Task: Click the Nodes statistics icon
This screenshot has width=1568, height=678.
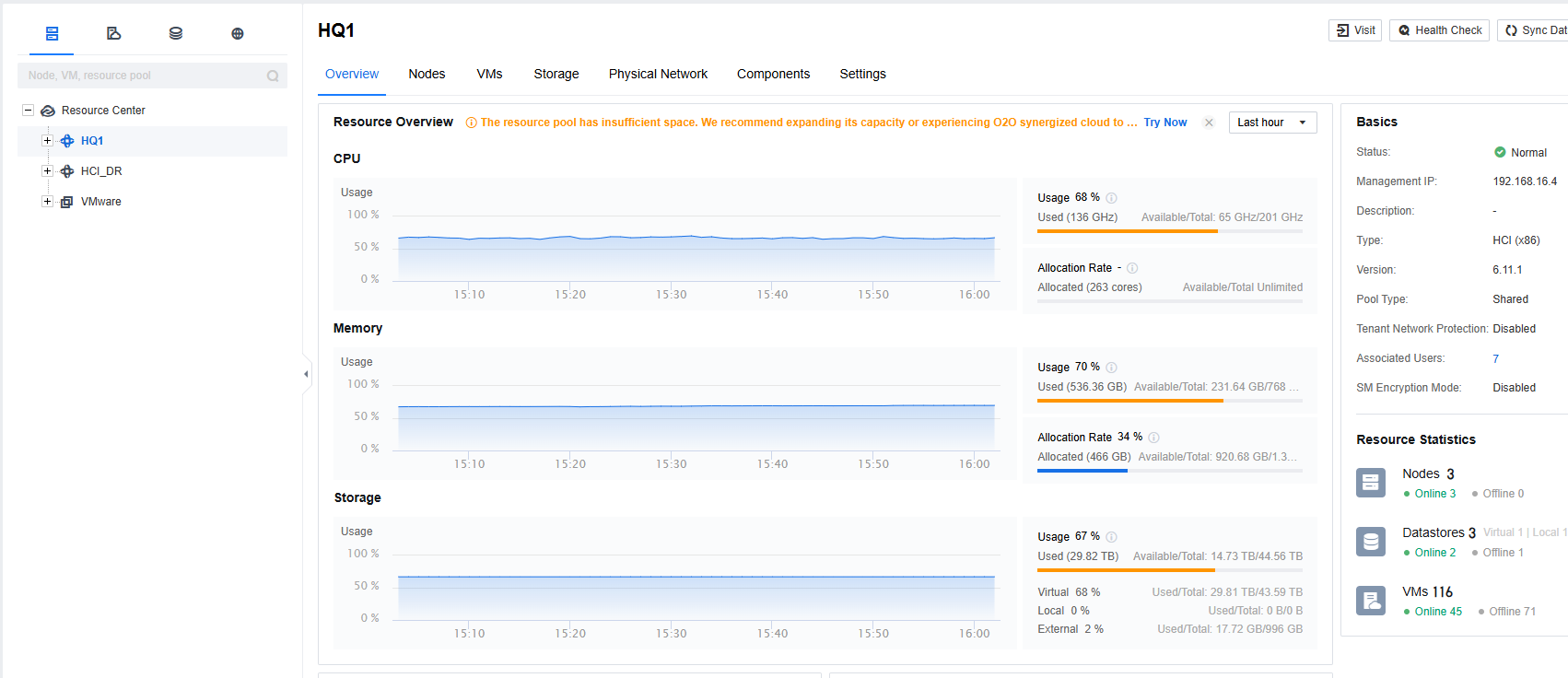Action: pyautogui.click(x=1371, y=483)
